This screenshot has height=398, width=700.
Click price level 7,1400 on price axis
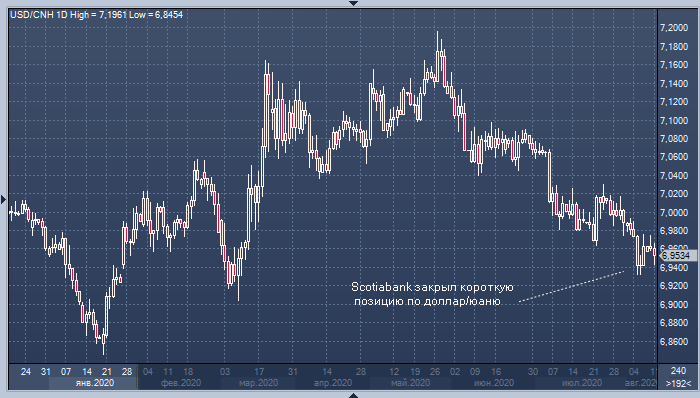point(674,83)
